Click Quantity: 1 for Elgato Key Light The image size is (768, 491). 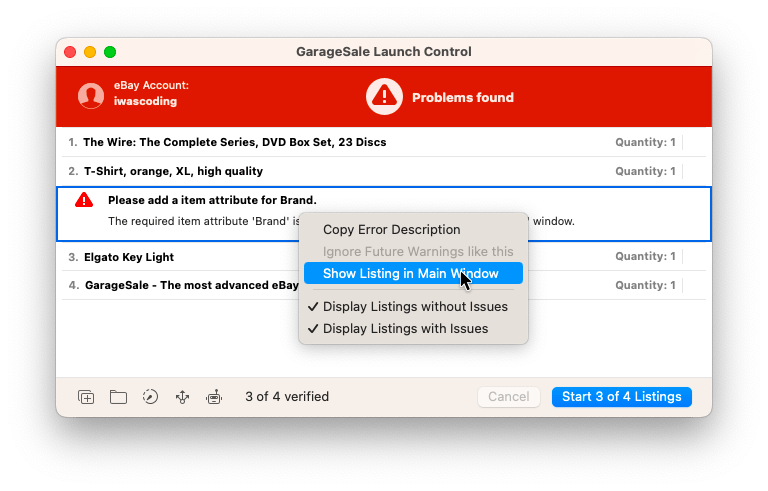click(645, 256)
